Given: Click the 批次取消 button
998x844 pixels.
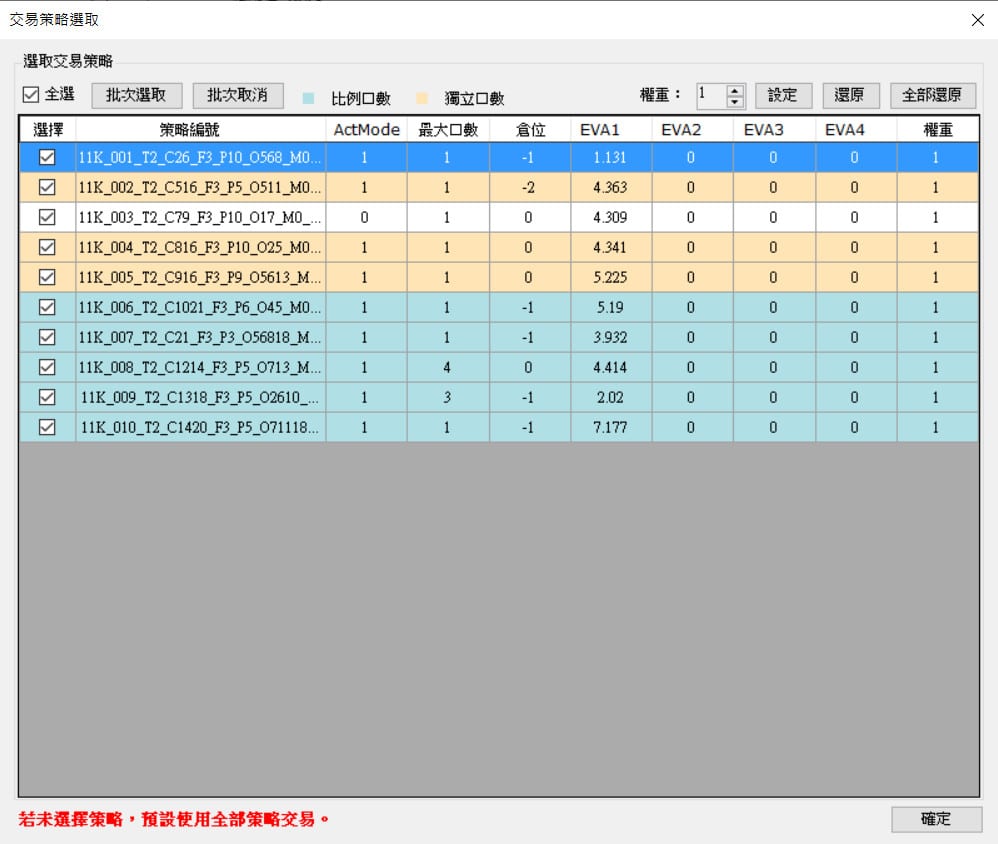Looking at the screenshot, I should click(238, 95).
